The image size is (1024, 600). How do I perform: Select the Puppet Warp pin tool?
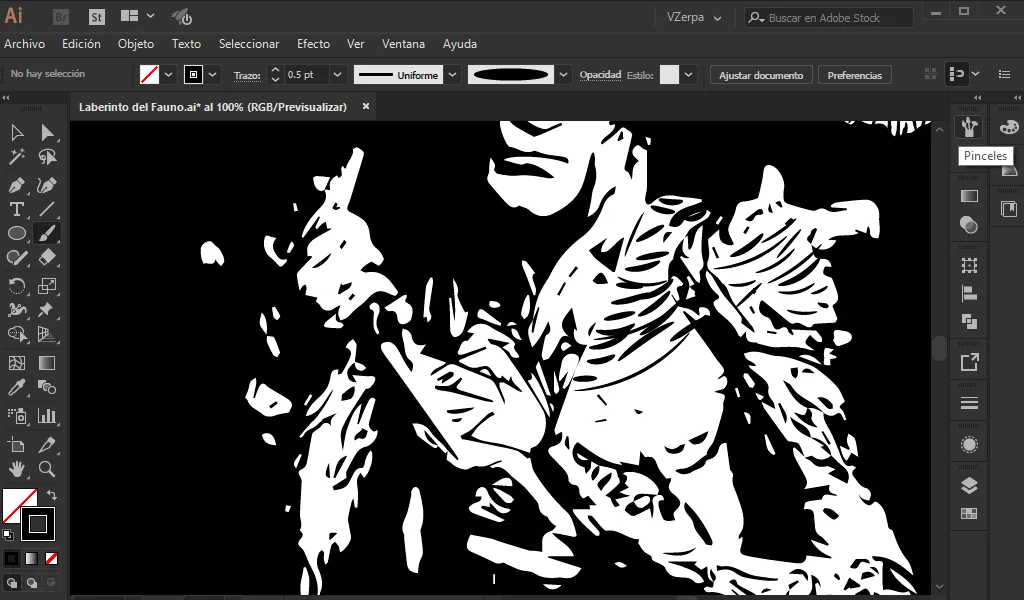(47, 309)
